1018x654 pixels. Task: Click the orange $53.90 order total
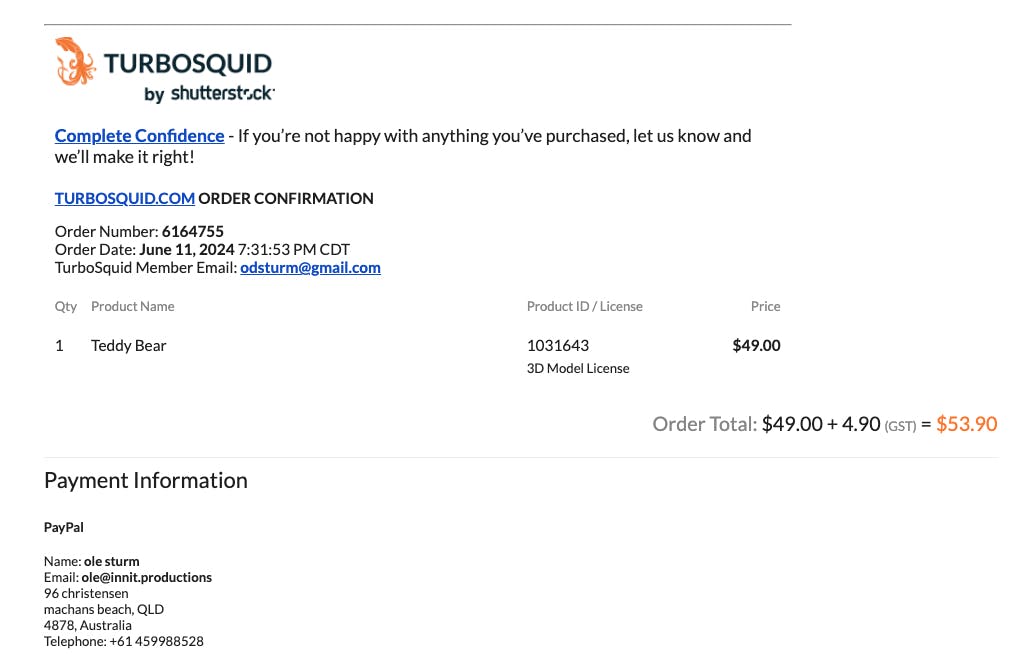[x=966, y=424]
